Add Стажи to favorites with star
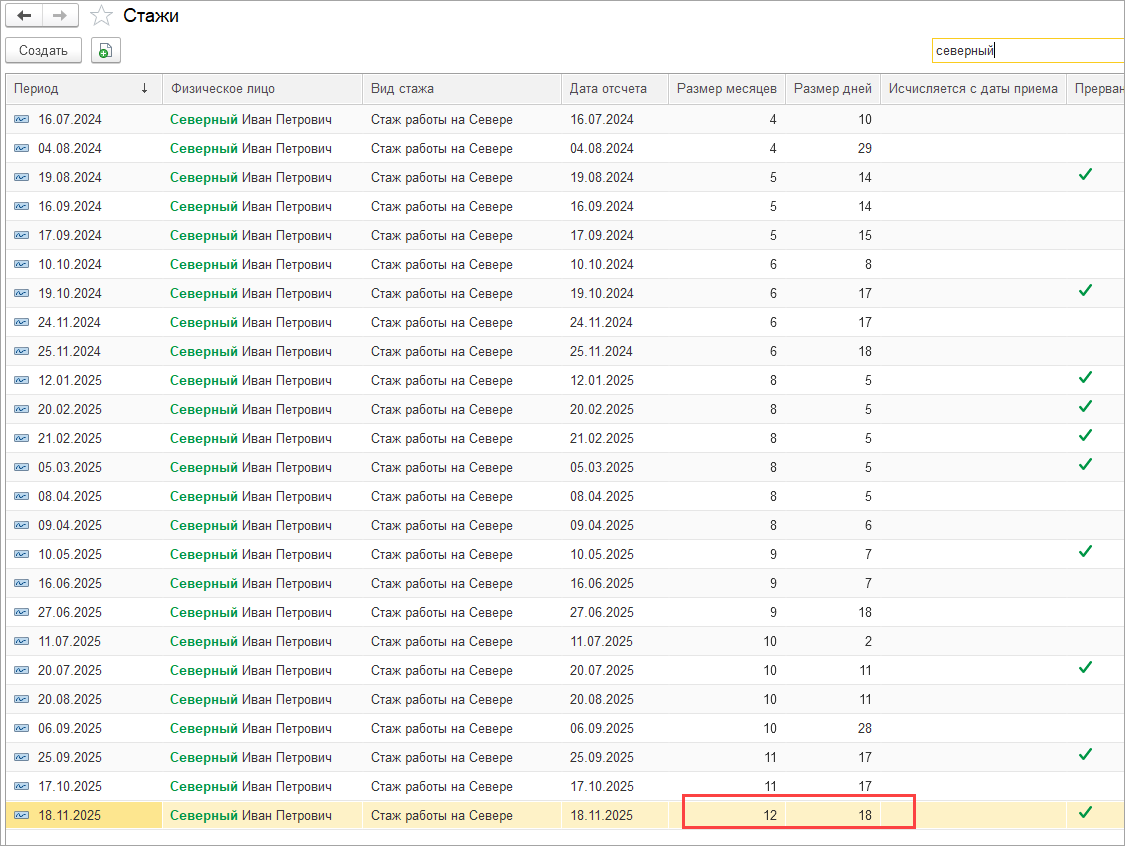Image resolution: width=1125 pixels, height=846 pixels. [x=101, y=16]
